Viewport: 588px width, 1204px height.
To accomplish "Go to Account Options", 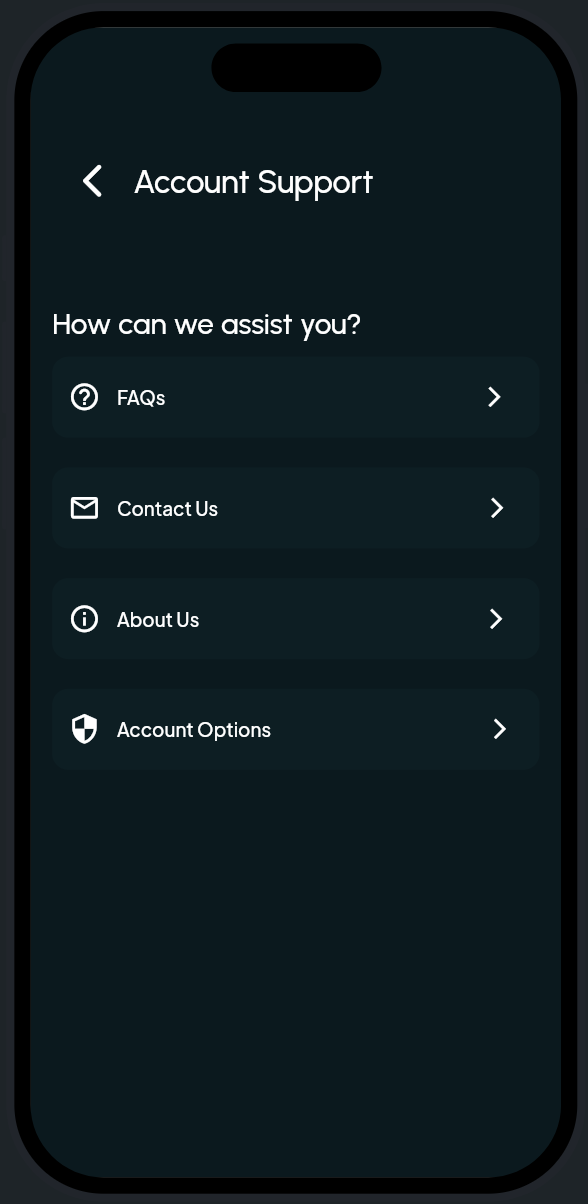I will coord(295,729).
